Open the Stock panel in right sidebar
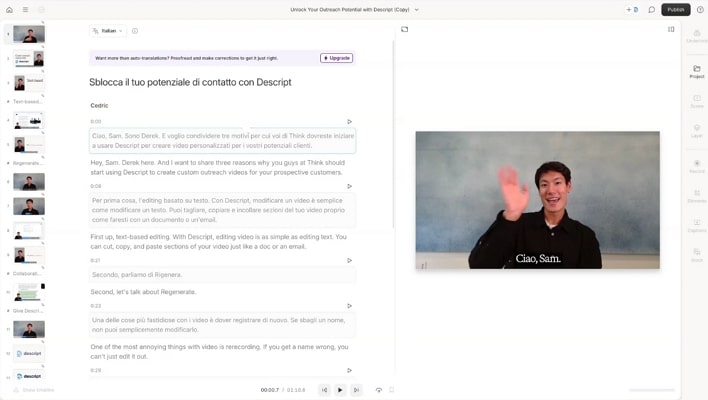This screenshot has width=708, height=400. [x=697, y=255]
